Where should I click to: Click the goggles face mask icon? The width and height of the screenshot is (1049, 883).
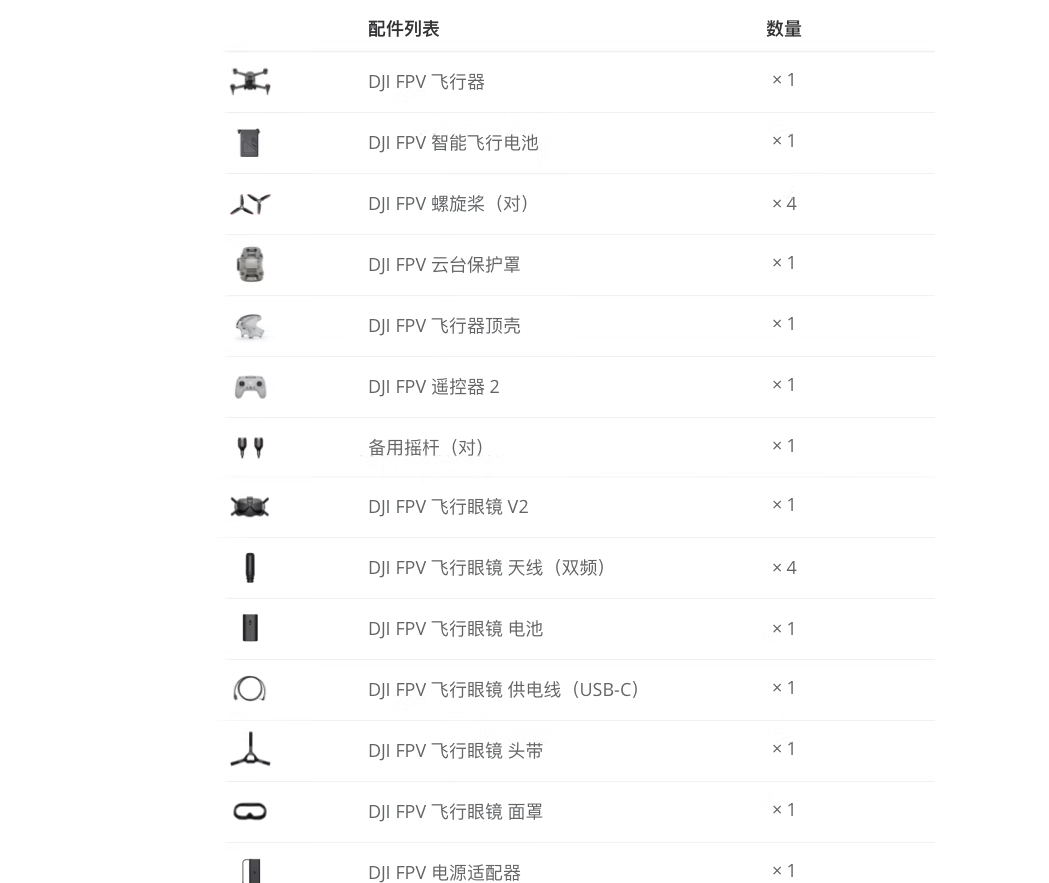click(x=250, y=811)
